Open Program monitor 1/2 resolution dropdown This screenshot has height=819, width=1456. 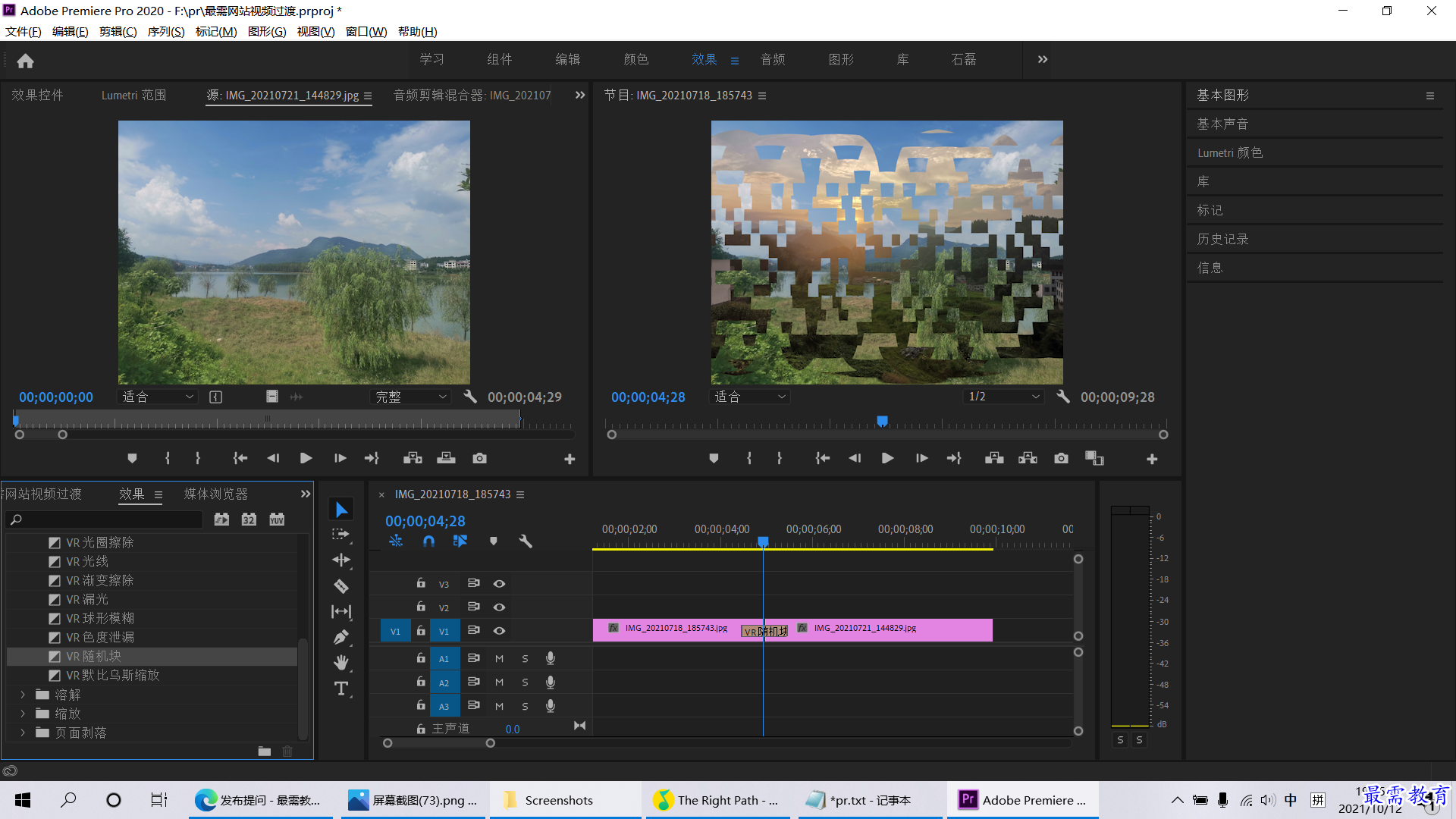click(x=1004, y=397)
